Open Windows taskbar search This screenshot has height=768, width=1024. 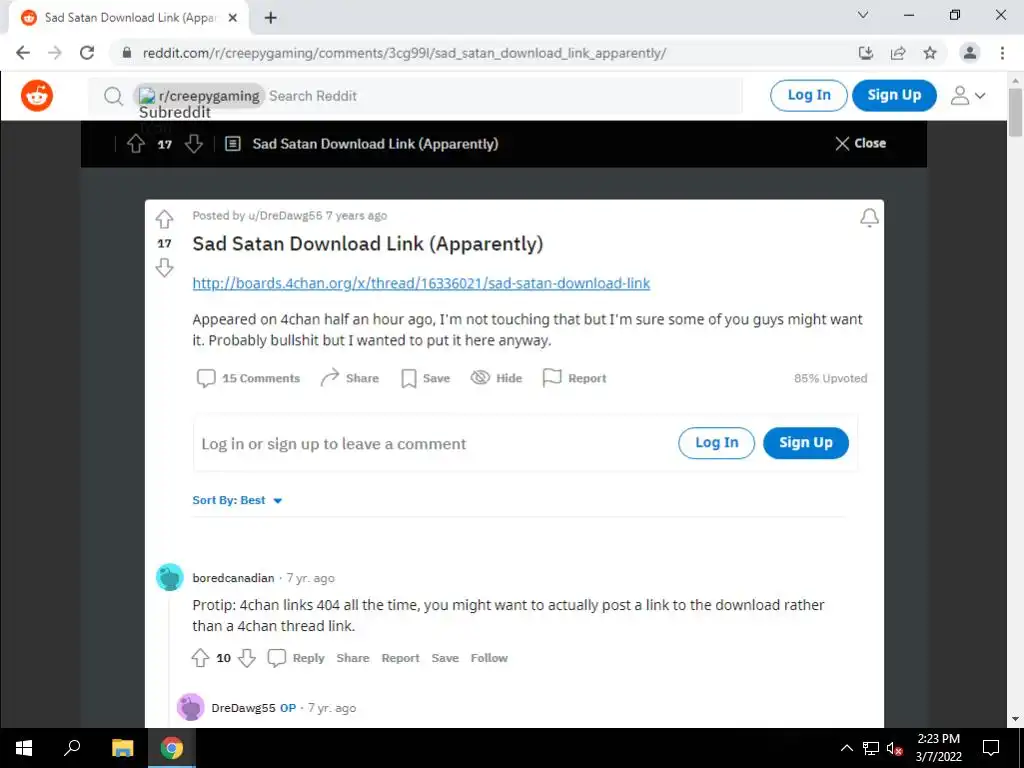[72, 748]
